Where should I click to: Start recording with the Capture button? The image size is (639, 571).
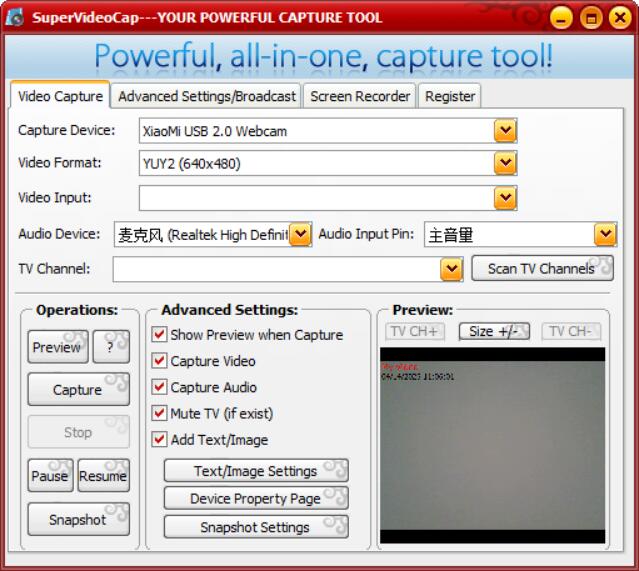point(78,389)
